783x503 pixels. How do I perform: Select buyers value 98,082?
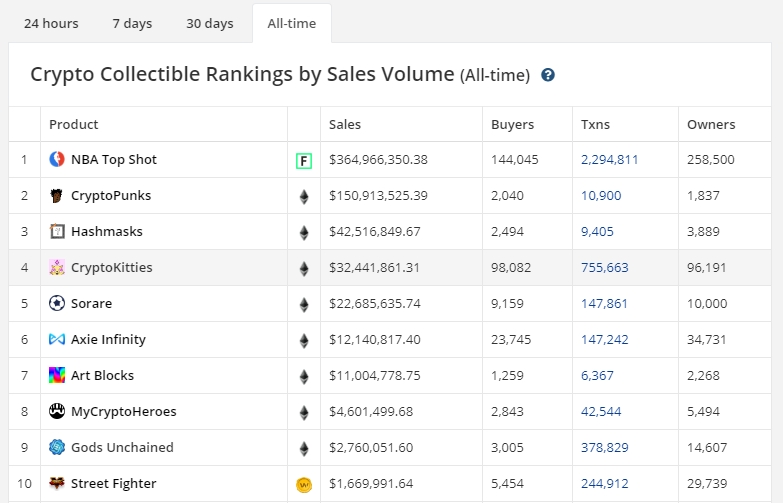coord(511,267)
